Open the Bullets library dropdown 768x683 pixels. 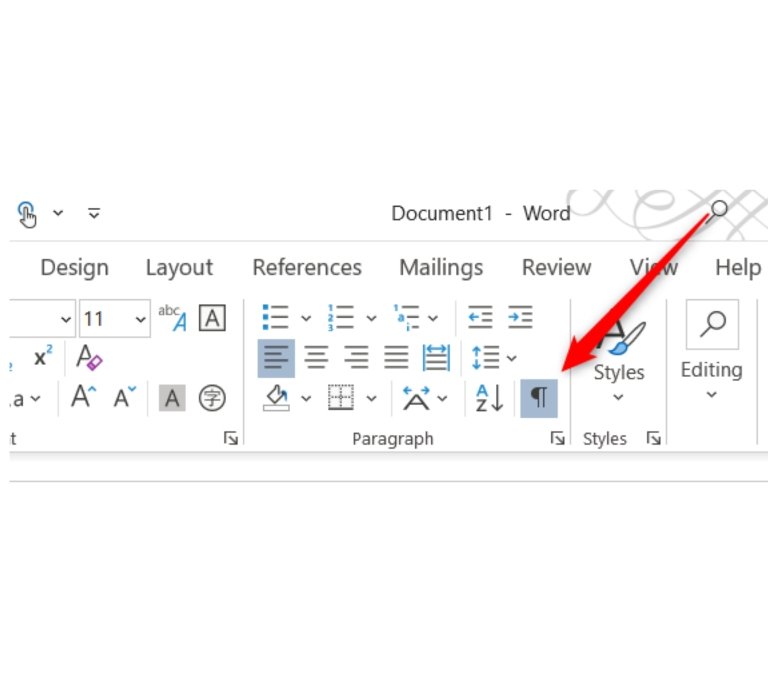[306, 318]
